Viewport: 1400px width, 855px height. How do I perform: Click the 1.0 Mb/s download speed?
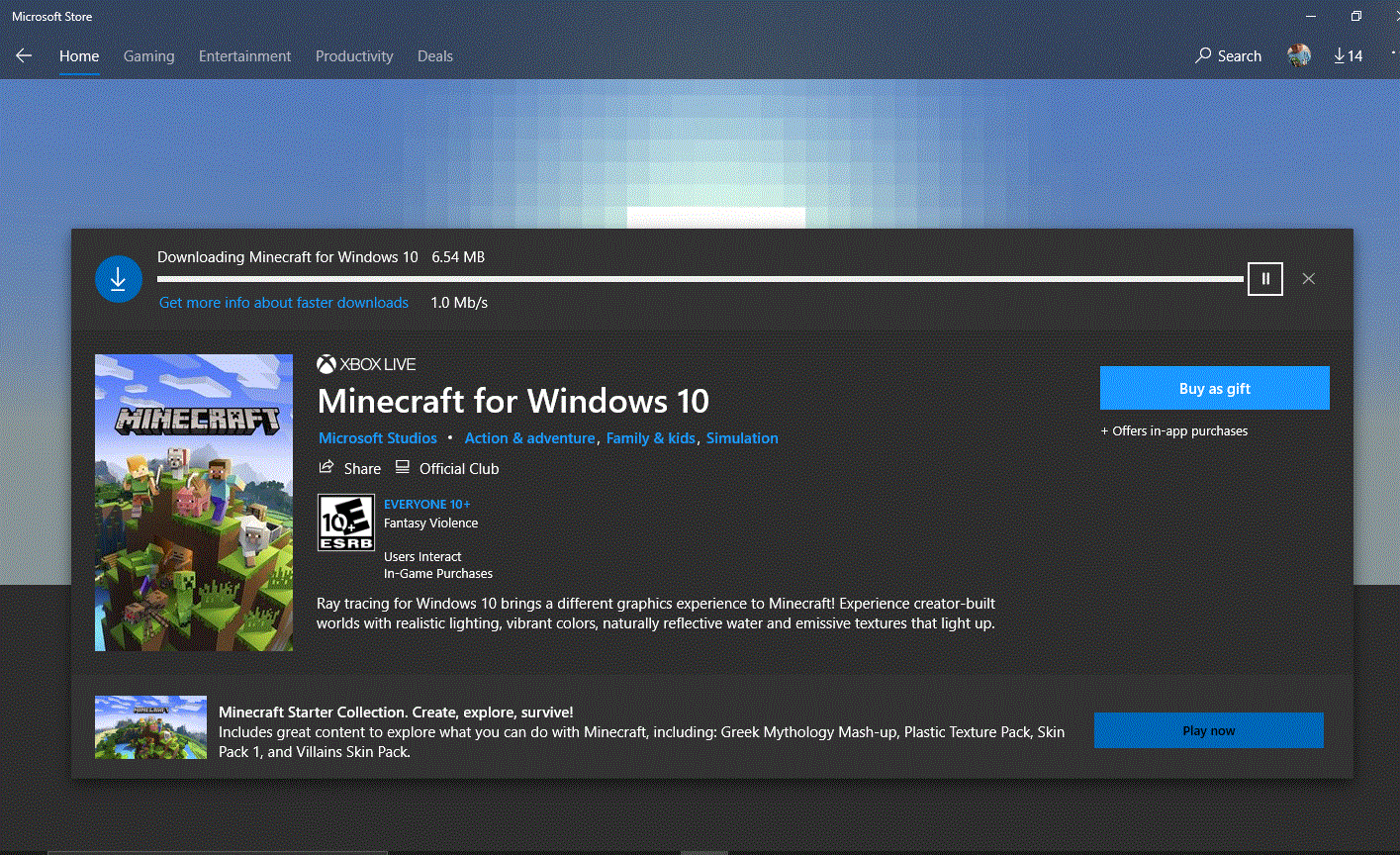point(459,303)
